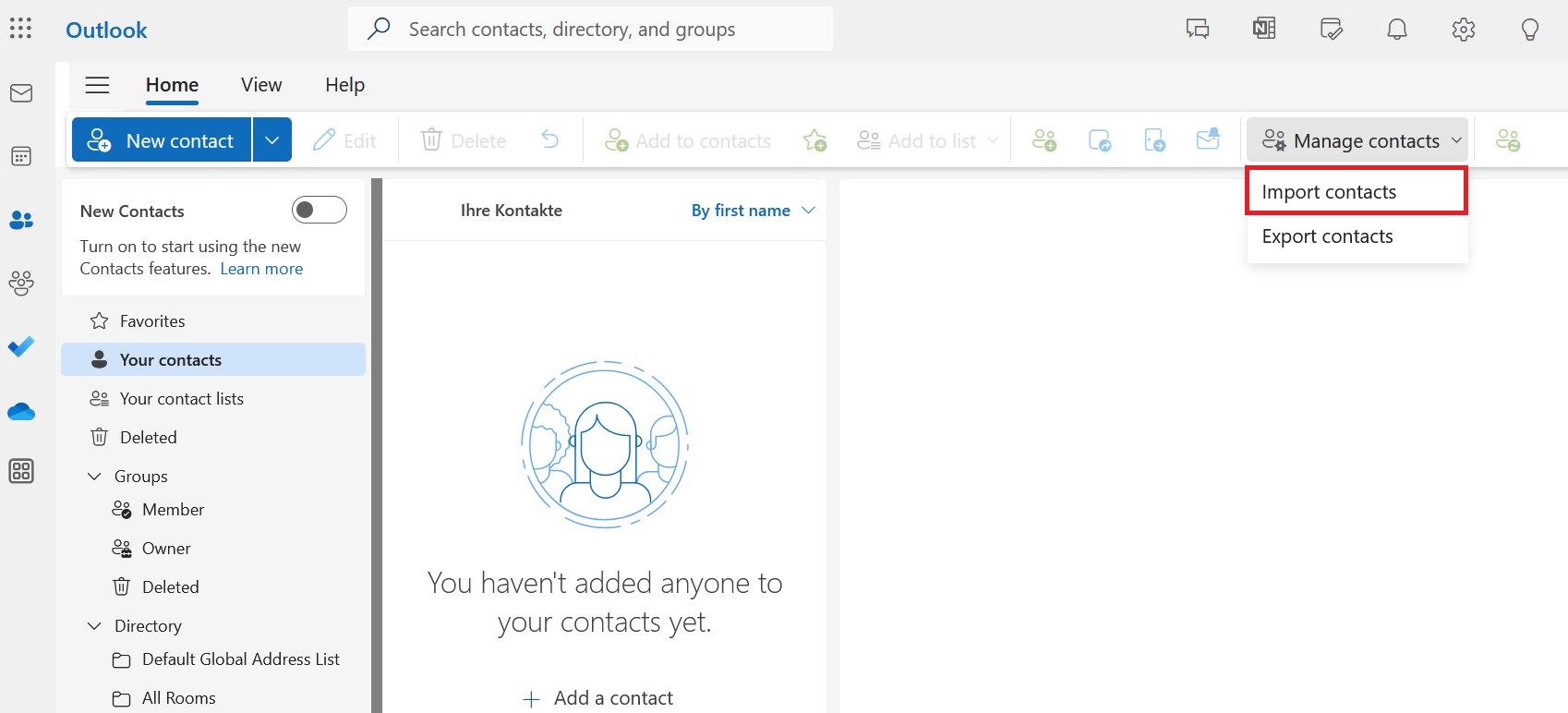The image size is (1568, 713).
Task: Click the Add a contact button
Action: [x=598, y=698]
